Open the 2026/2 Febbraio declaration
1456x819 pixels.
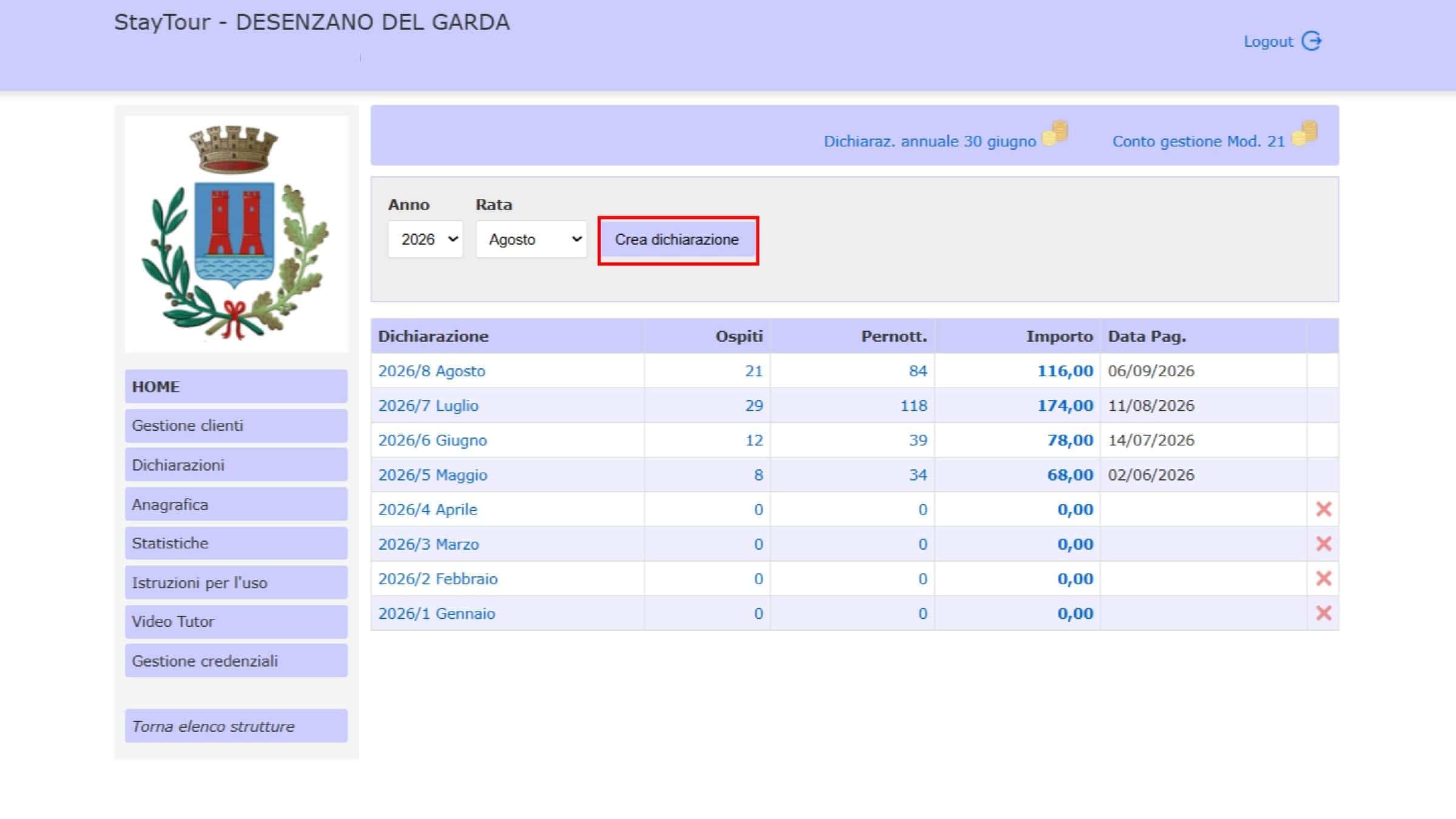click(438, 578)
